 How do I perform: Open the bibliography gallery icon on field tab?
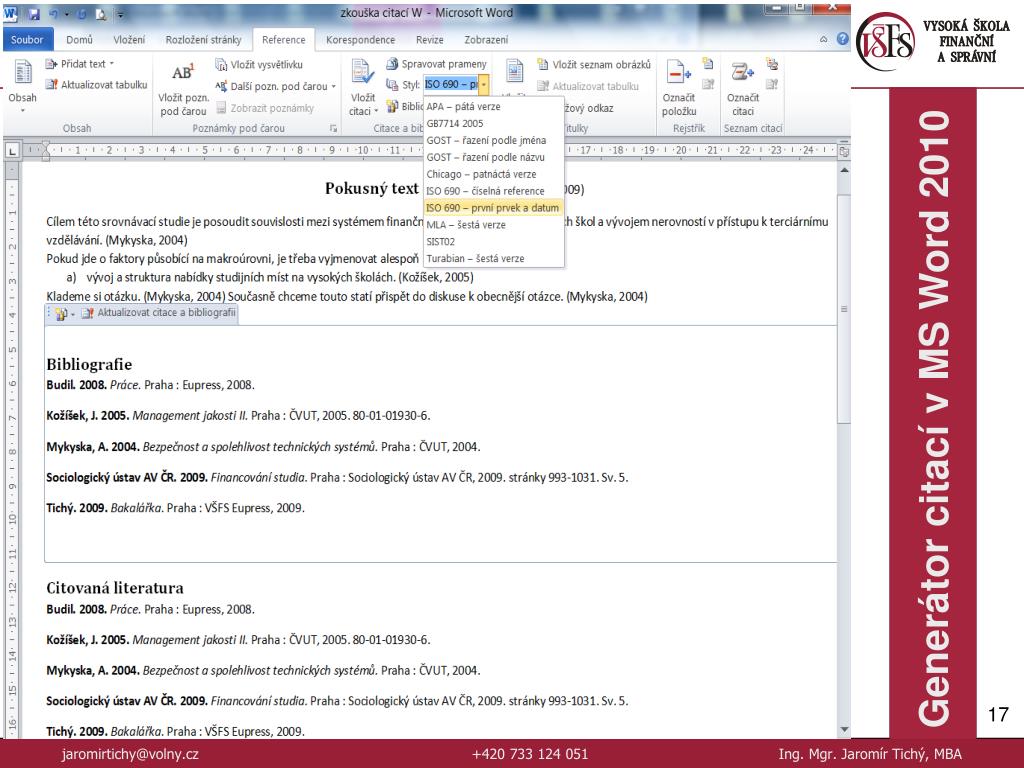(63, 314)
